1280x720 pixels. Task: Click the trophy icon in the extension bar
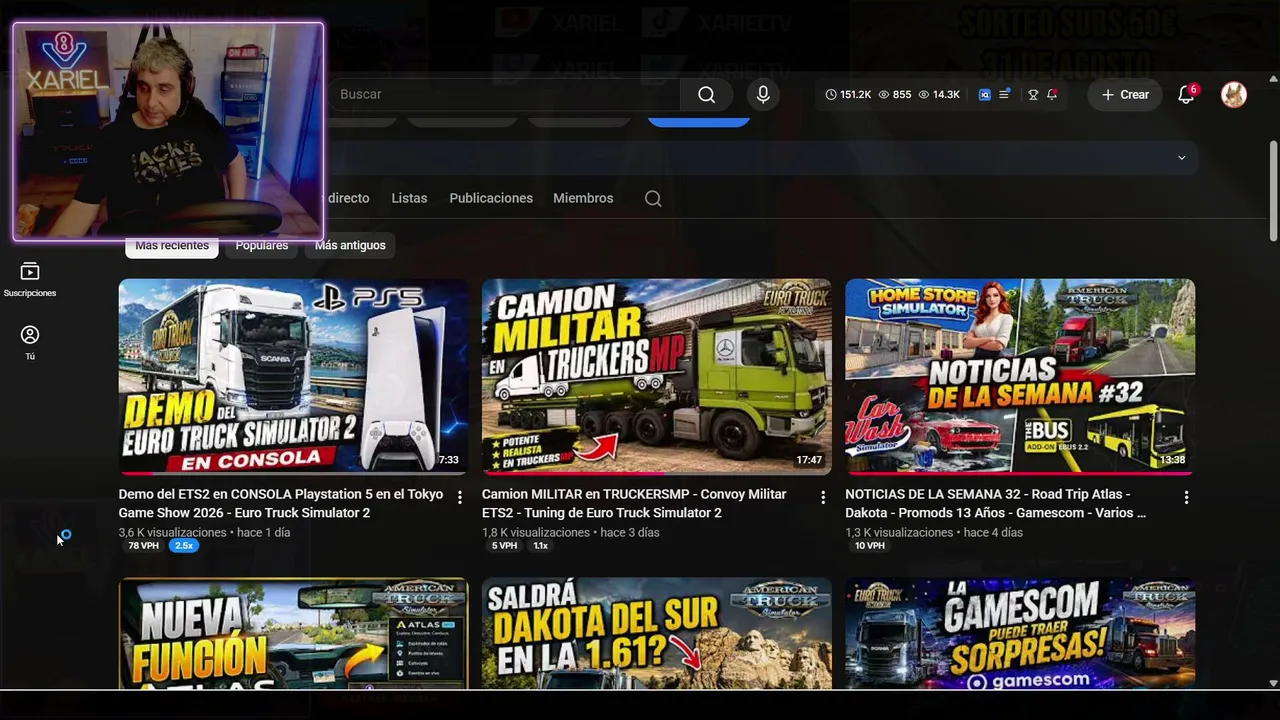[1033, 94]
